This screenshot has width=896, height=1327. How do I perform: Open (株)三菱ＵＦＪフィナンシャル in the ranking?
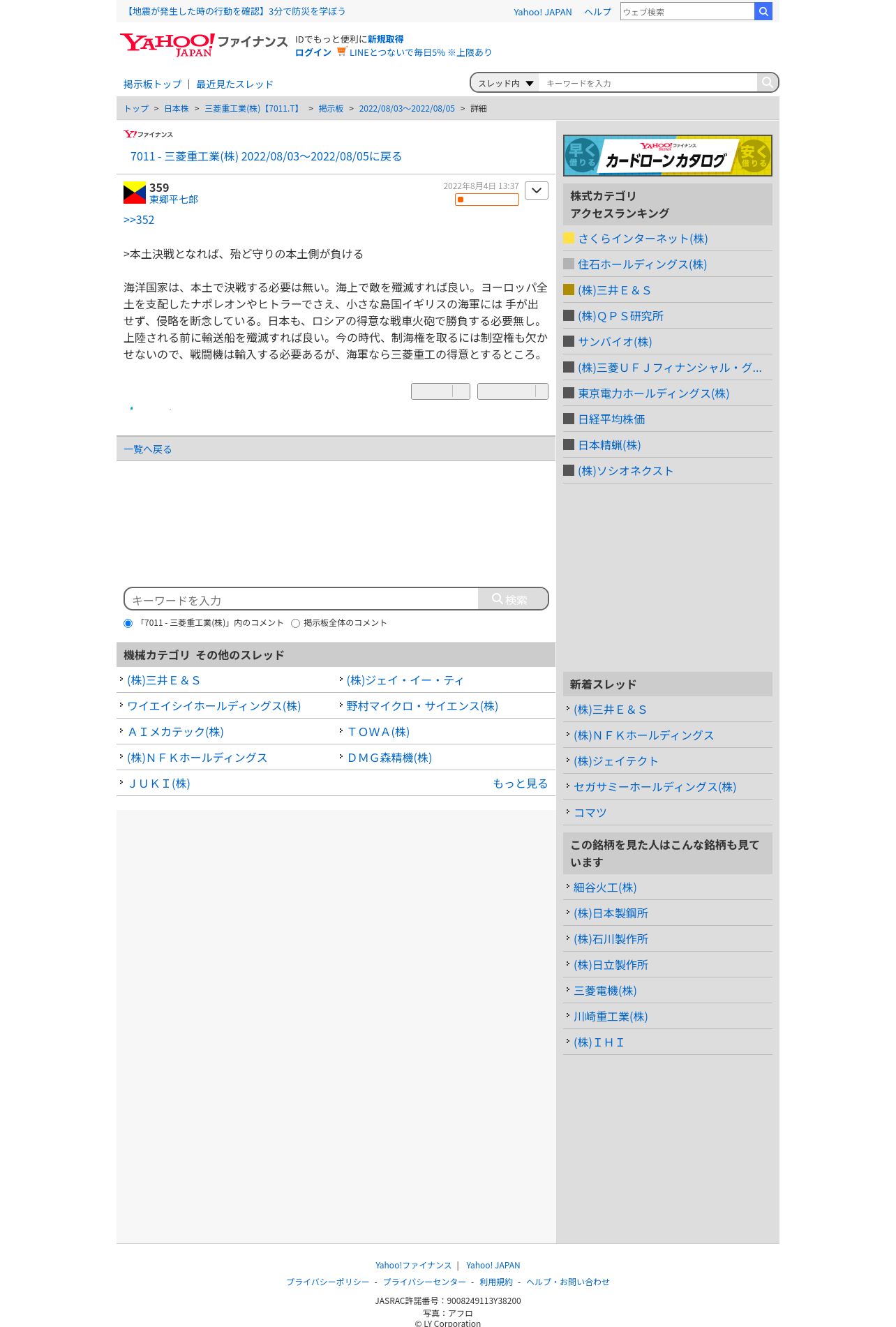(x=670, y=368)
